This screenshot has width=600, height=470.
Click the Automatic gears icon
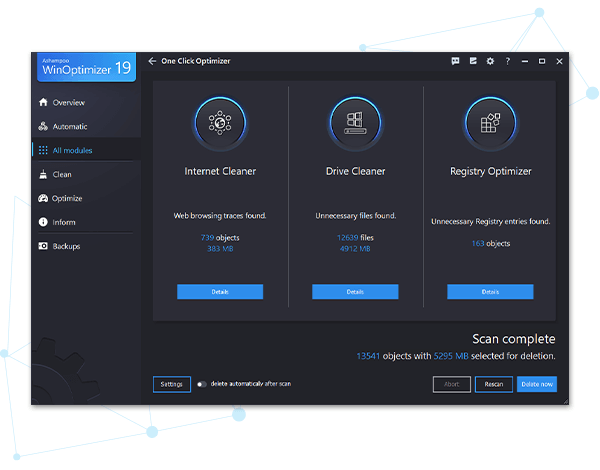point(43,126)
